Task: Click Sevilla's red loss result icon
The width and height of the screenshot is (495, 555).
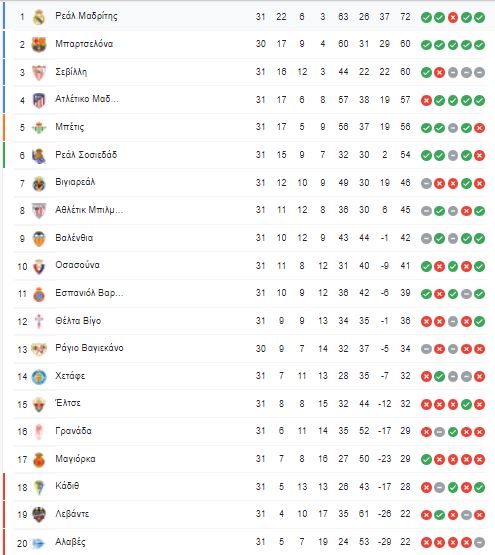Action: pos(439,73)
